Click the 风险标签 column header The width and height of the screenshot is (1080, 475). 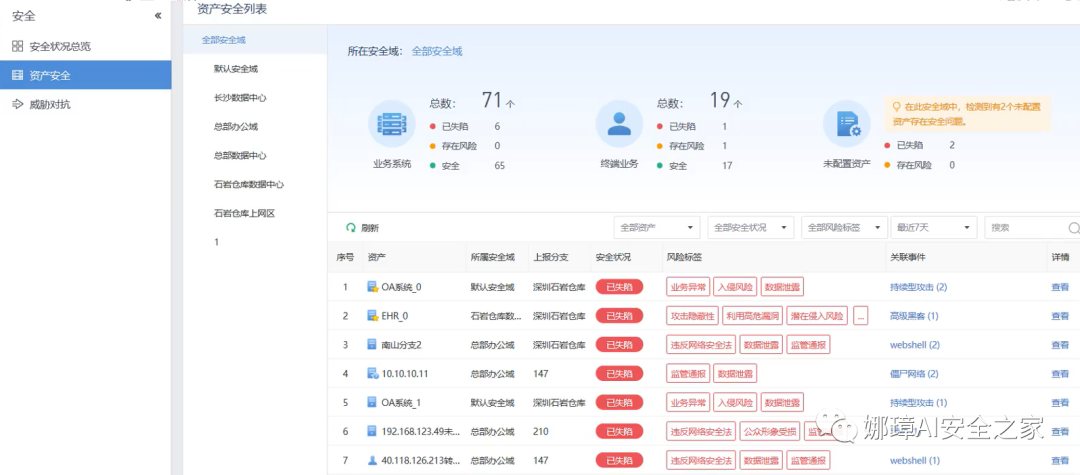(x=685, y=257)
